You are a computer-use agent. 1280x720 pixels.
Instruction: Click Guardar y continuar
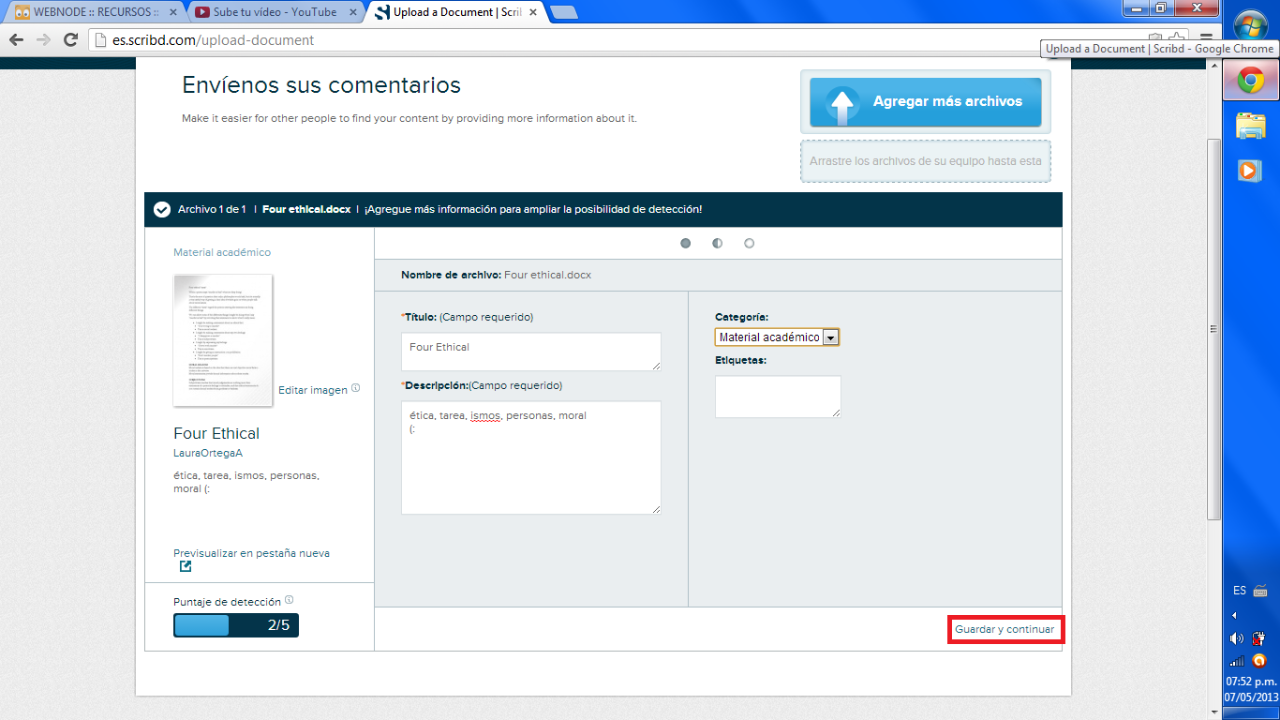click(x=1004, y=630)
